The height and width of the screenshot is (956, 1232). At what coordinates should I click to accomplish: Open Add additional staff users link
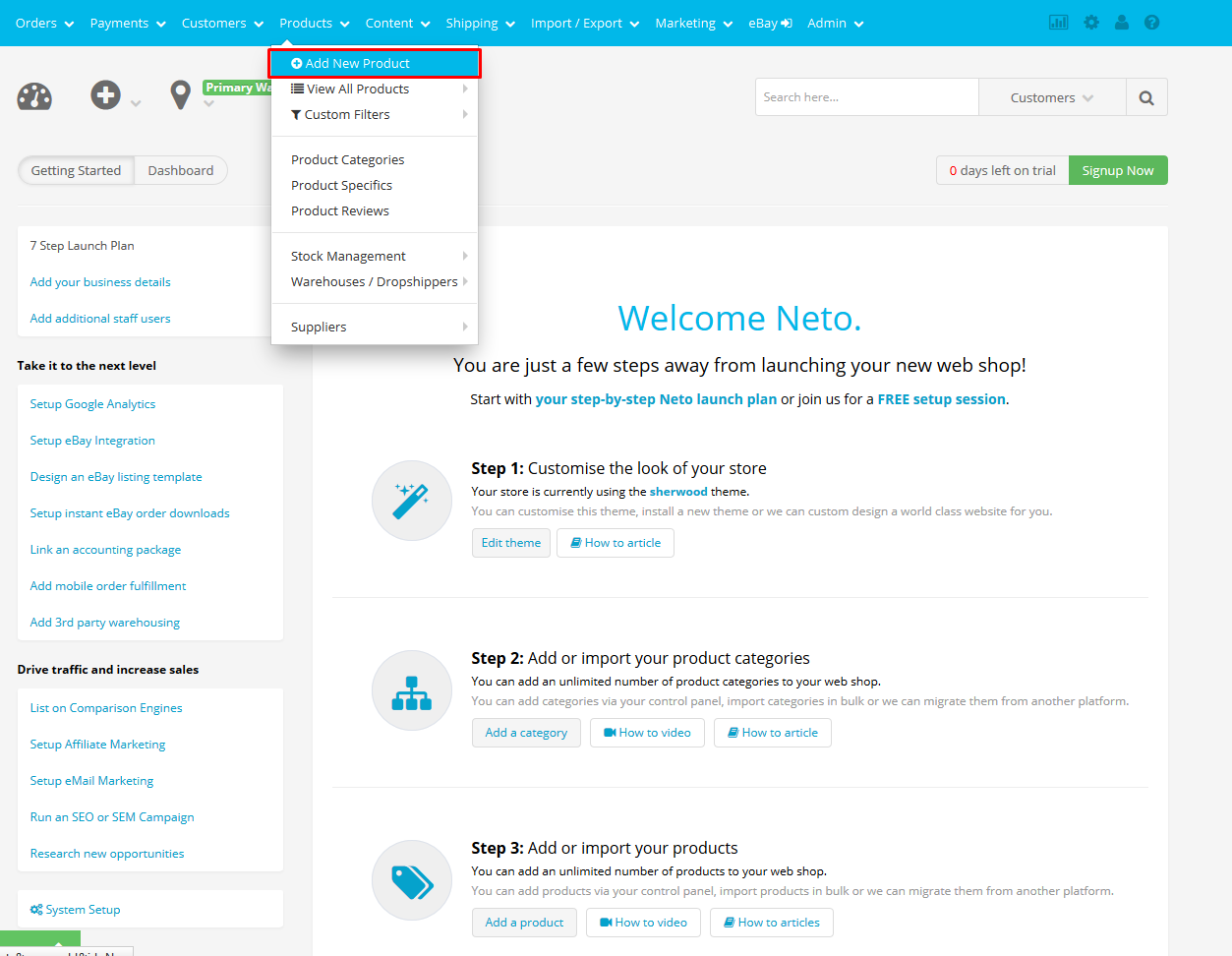[100, 319]
